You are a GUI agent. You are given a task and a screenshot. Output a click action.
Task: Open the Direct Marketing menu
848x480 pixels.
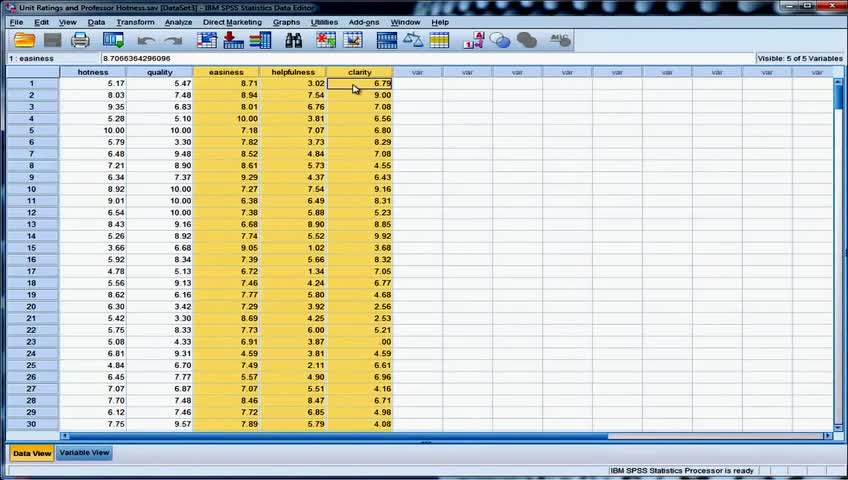[x=232, y=22]
